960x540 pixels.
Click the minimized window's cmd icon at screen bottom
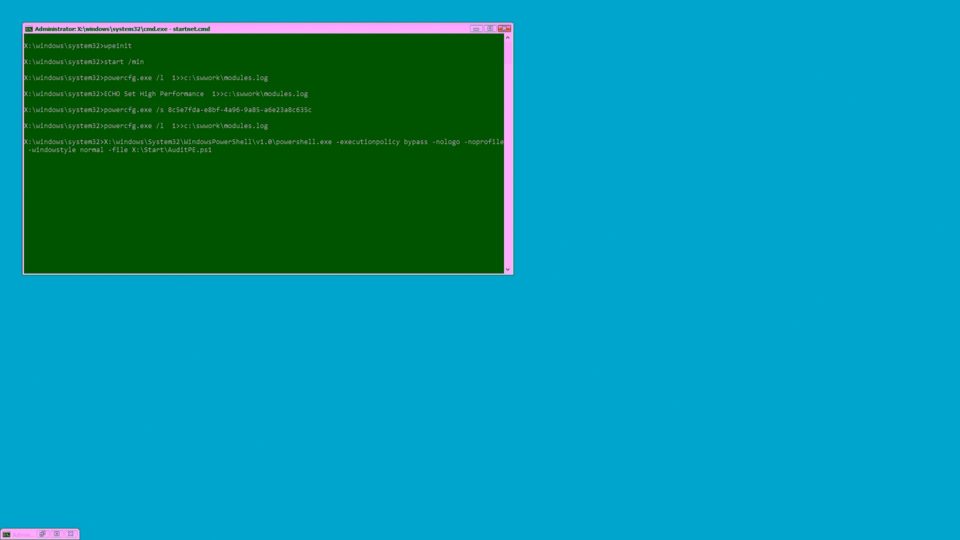click(x=6, y=534)
